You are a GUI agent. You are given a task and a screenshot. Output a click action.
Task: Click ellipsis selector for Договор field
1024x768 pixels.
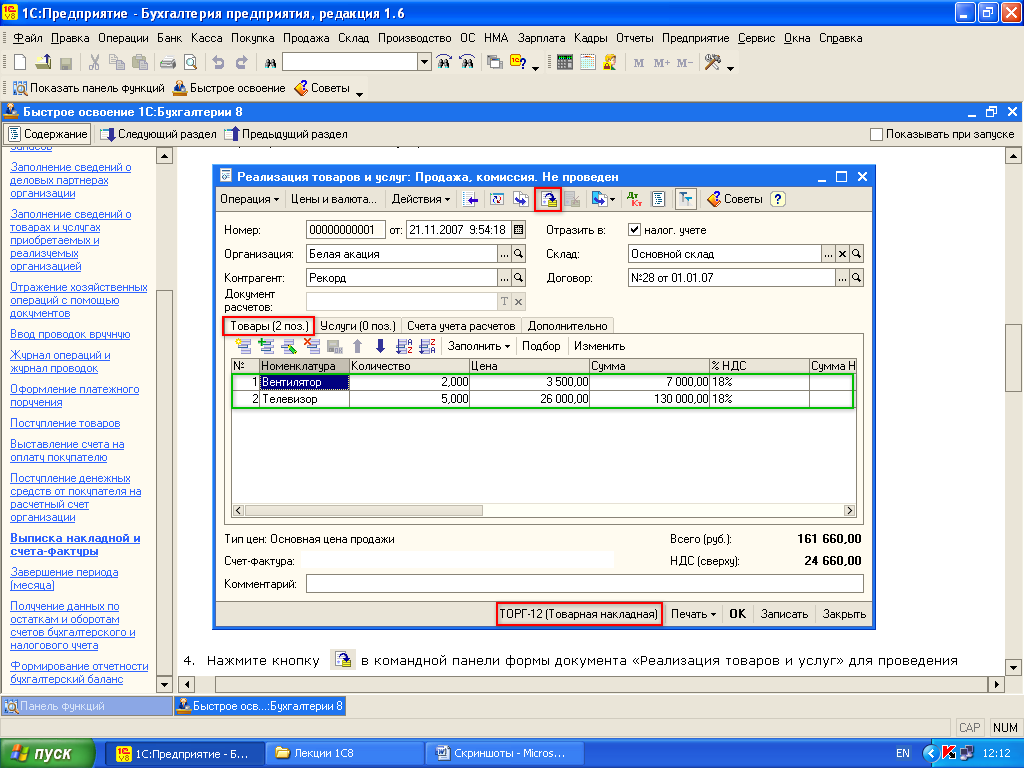tap(842, 278)
